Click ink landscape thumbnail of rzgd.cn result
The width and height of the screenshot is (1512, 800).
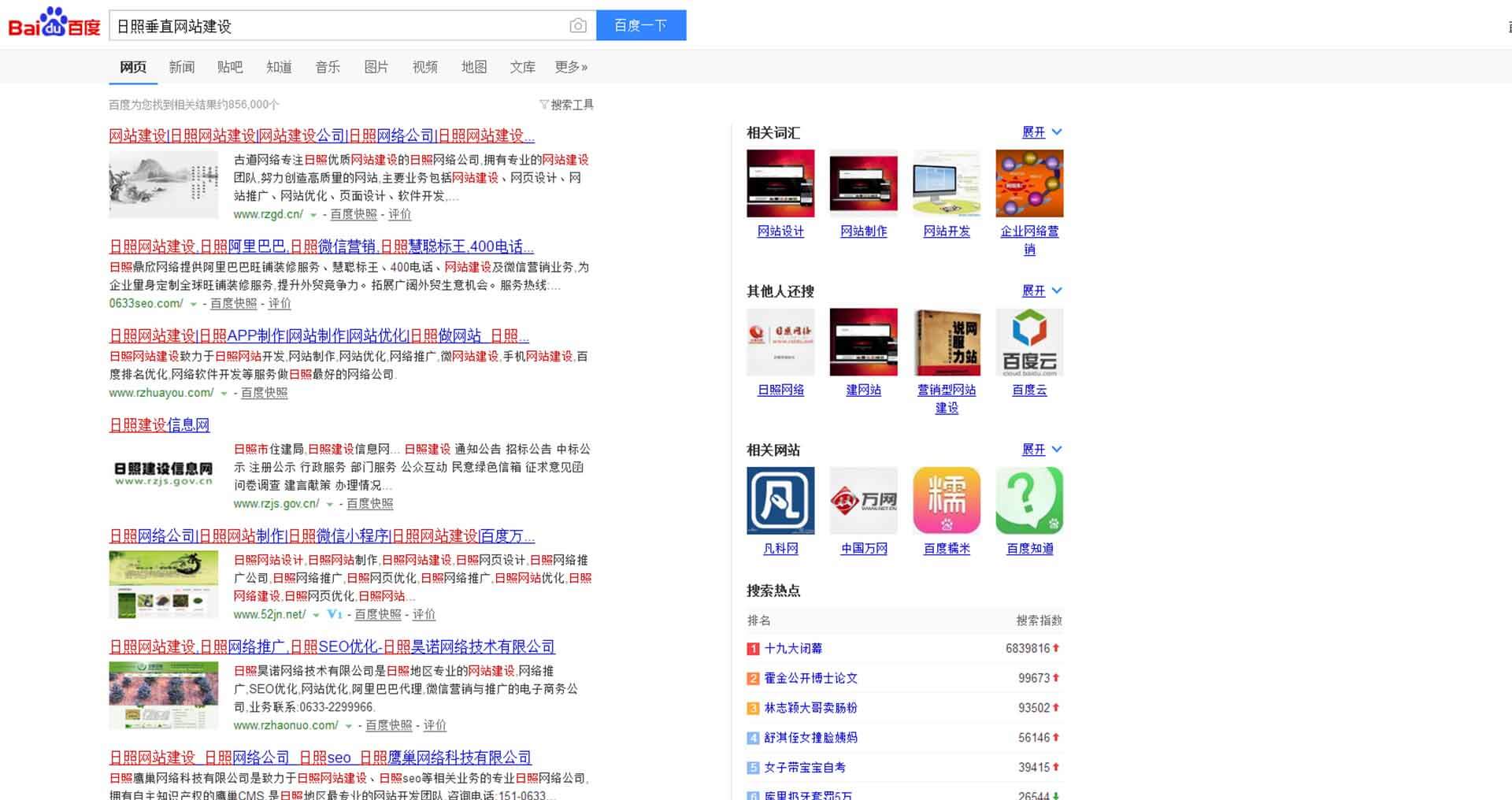pos(164,183)
